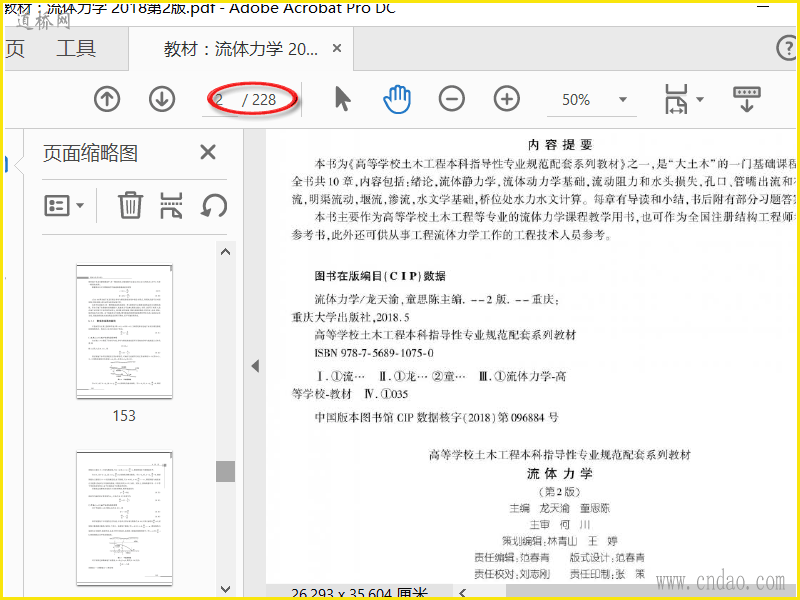Click the page label 153
The height and width of the screenshot is (600, 800).
coord(124,416)
